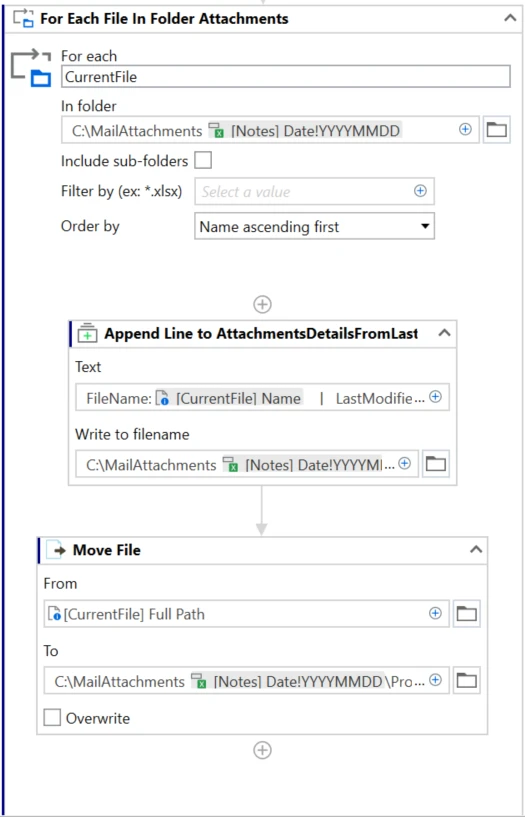The height and width of the screenshot is (817, 525).
Task: Click plus icon in the In folder field
Action: coord(465,129)
